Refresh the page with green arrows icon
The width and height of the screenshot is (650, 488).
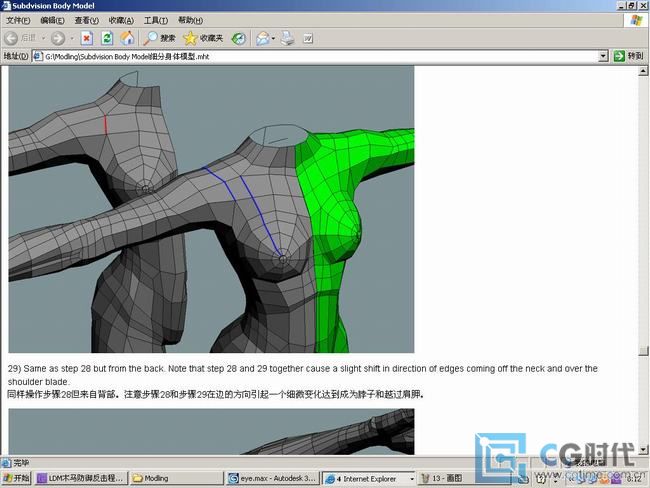point(107,38)
